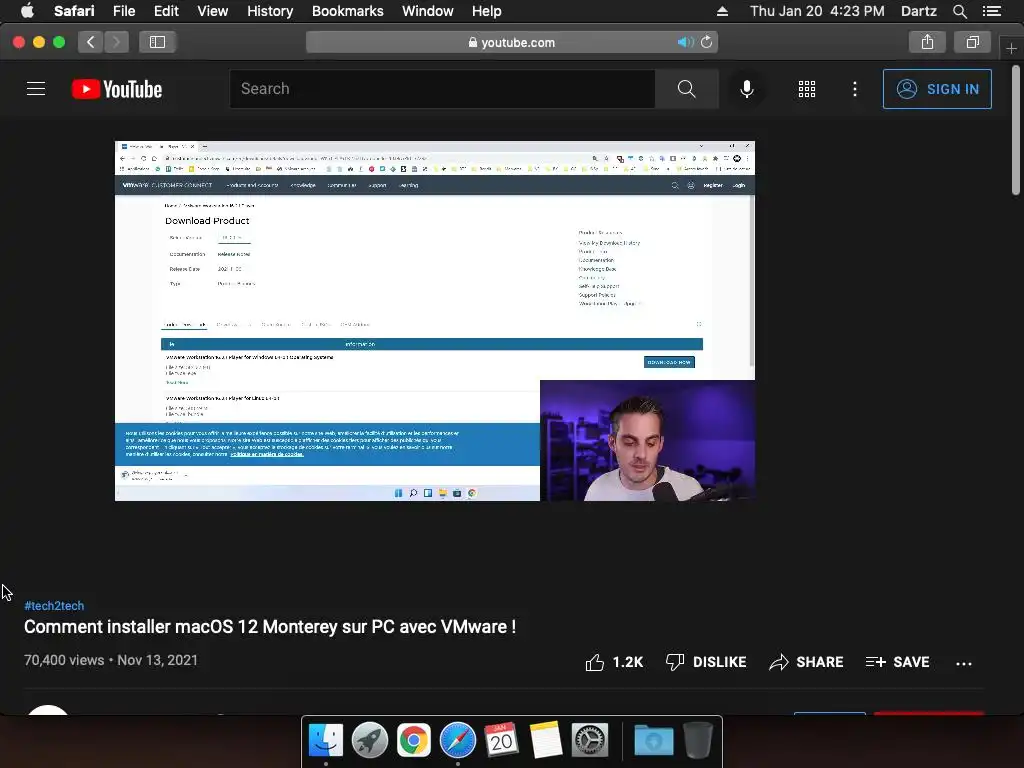
Task: Open the File menu
Action: point(124,11)
